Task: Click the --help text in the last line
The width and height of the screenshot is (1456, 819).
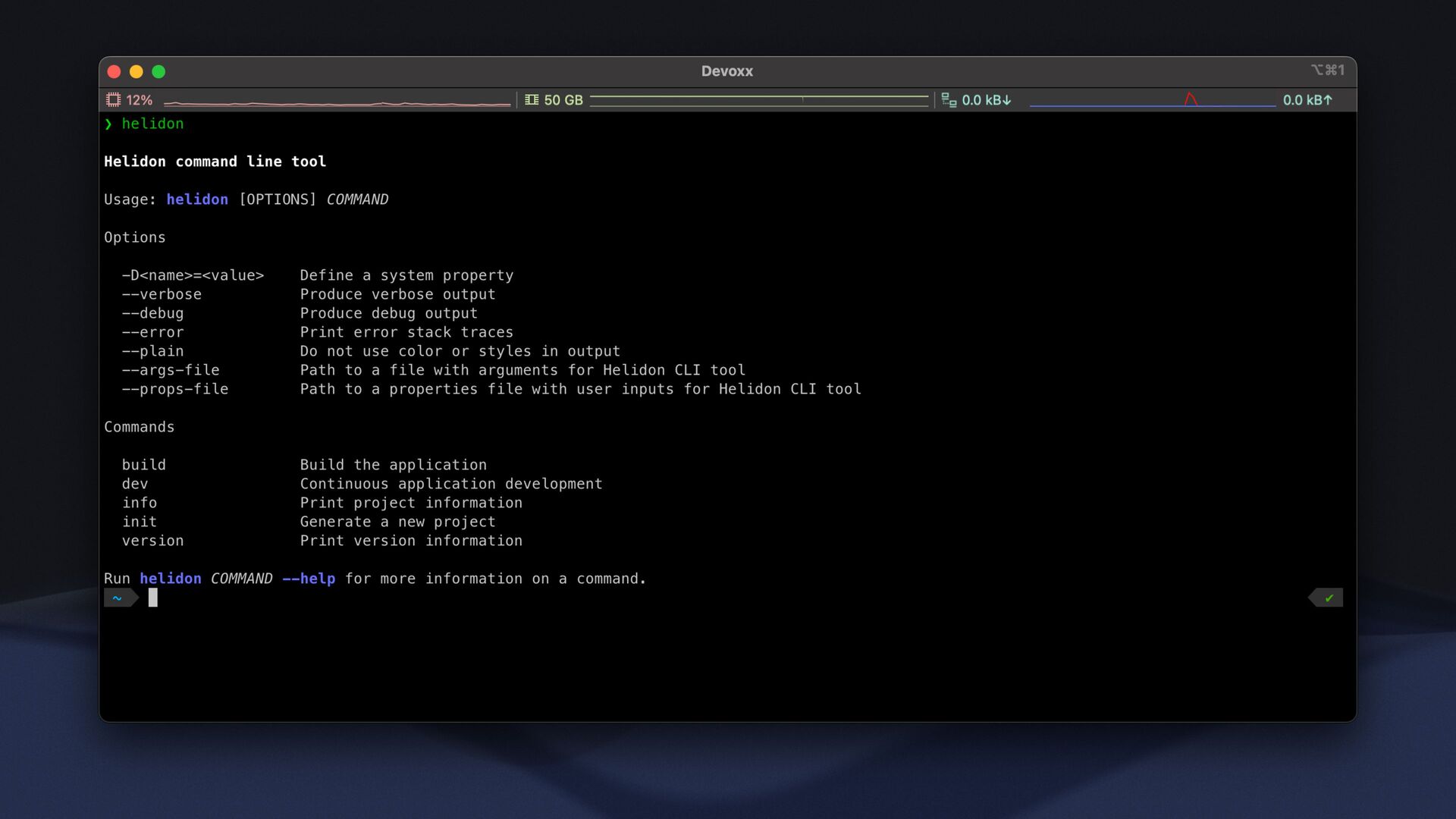Action: pyautogui.click(x=309, y=579)
